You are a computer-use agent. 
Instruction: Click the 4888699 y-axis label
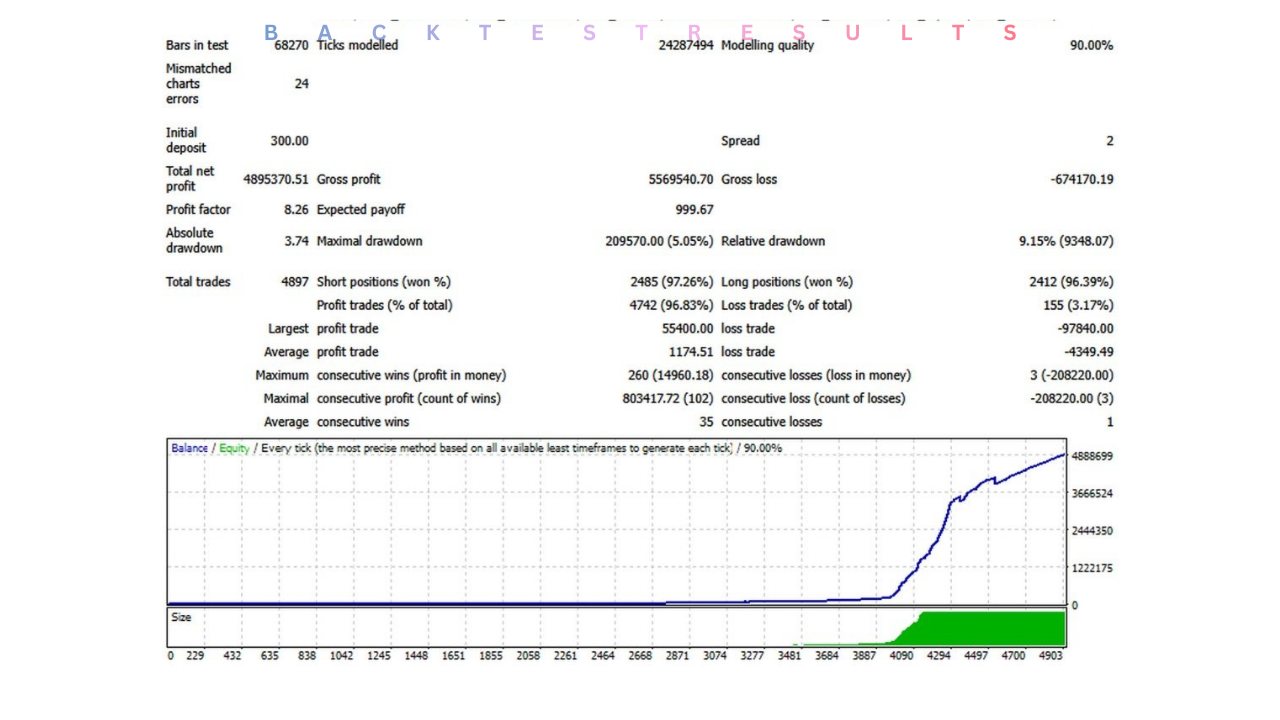(x=1092, y=456)
